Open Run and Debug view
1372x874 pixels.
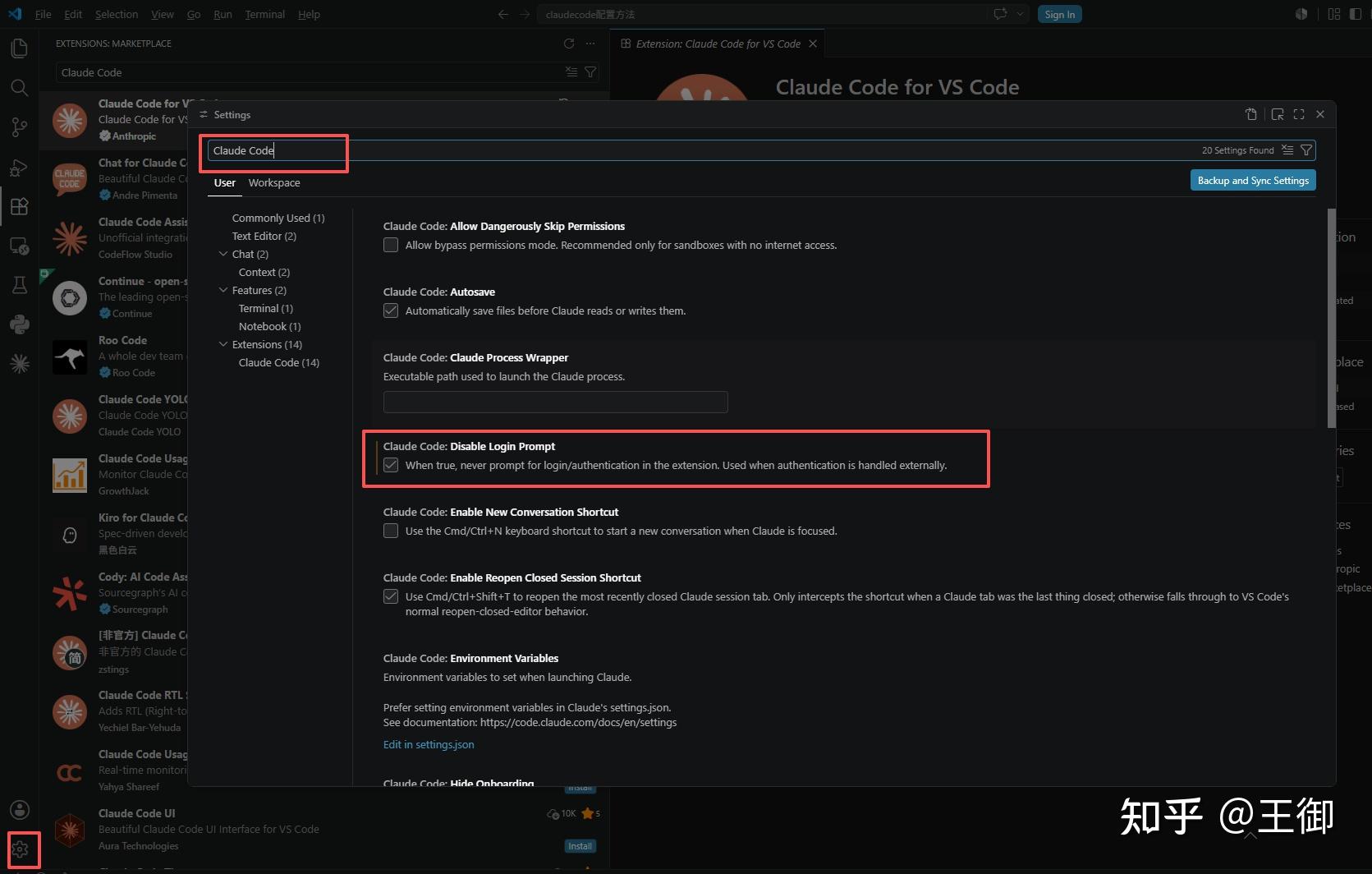pyautogui.click(x=20, y=167)
